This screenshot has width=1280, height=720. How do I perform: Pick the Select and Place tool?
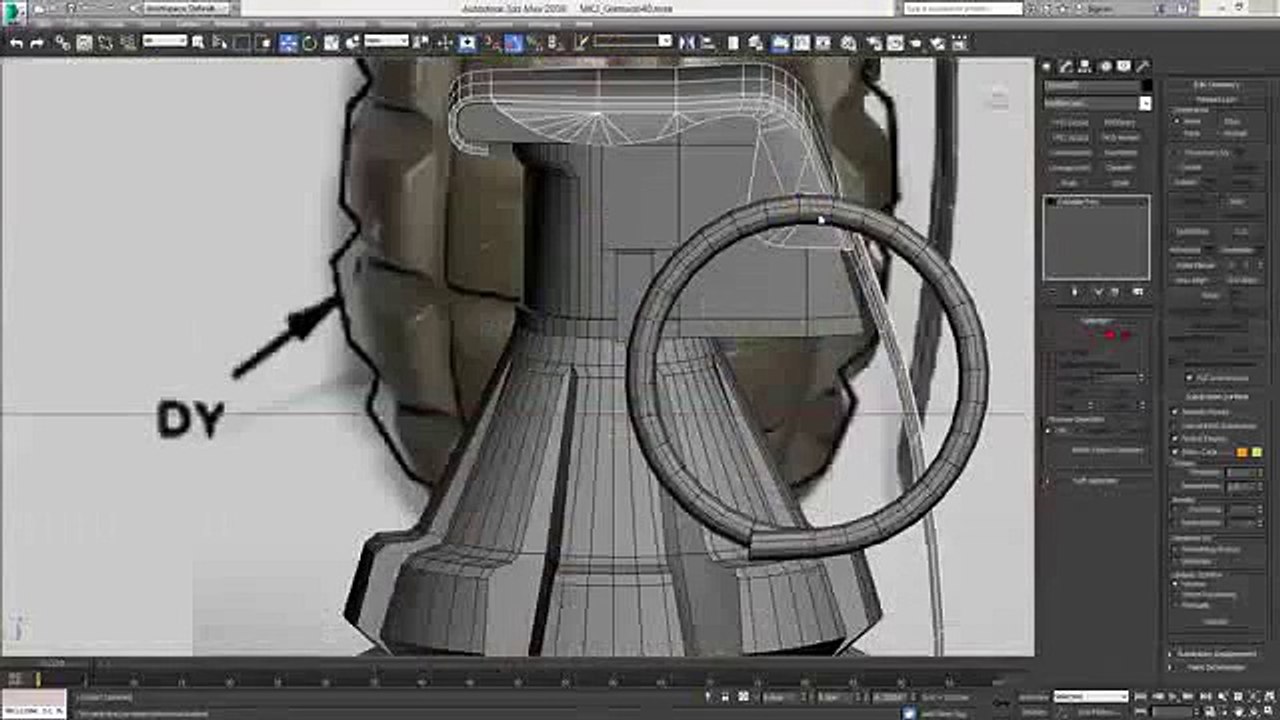(x=352, y=43)
